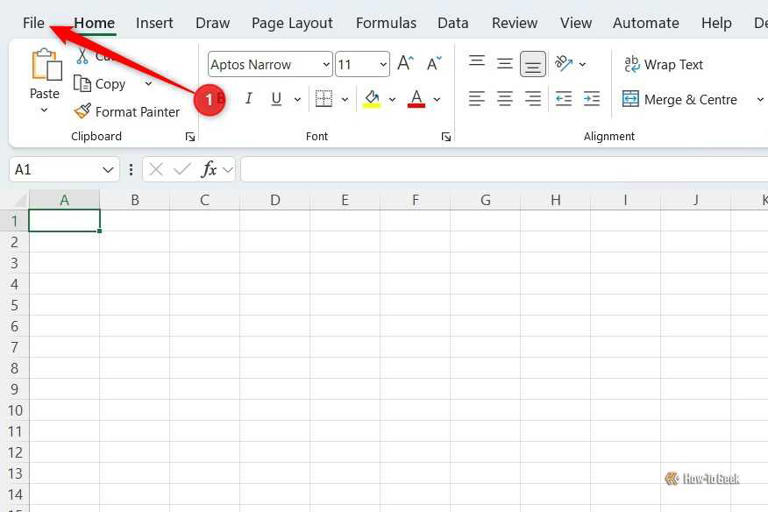Viewport: 768px width, 512px height.
Task: Click the Decrease Indent icon
Action: (563, 99)
